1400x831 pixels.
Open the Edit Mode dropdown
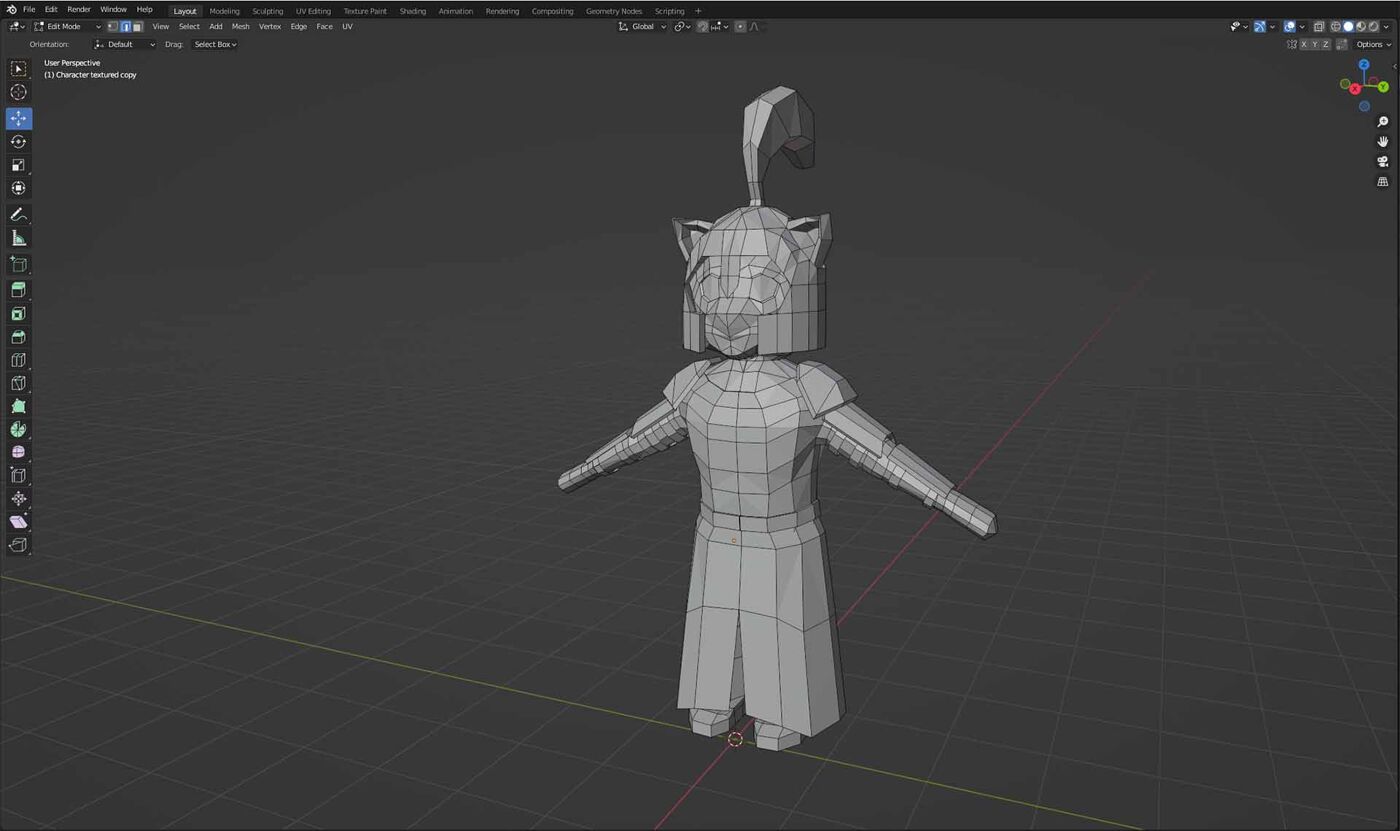click(68, 27)
